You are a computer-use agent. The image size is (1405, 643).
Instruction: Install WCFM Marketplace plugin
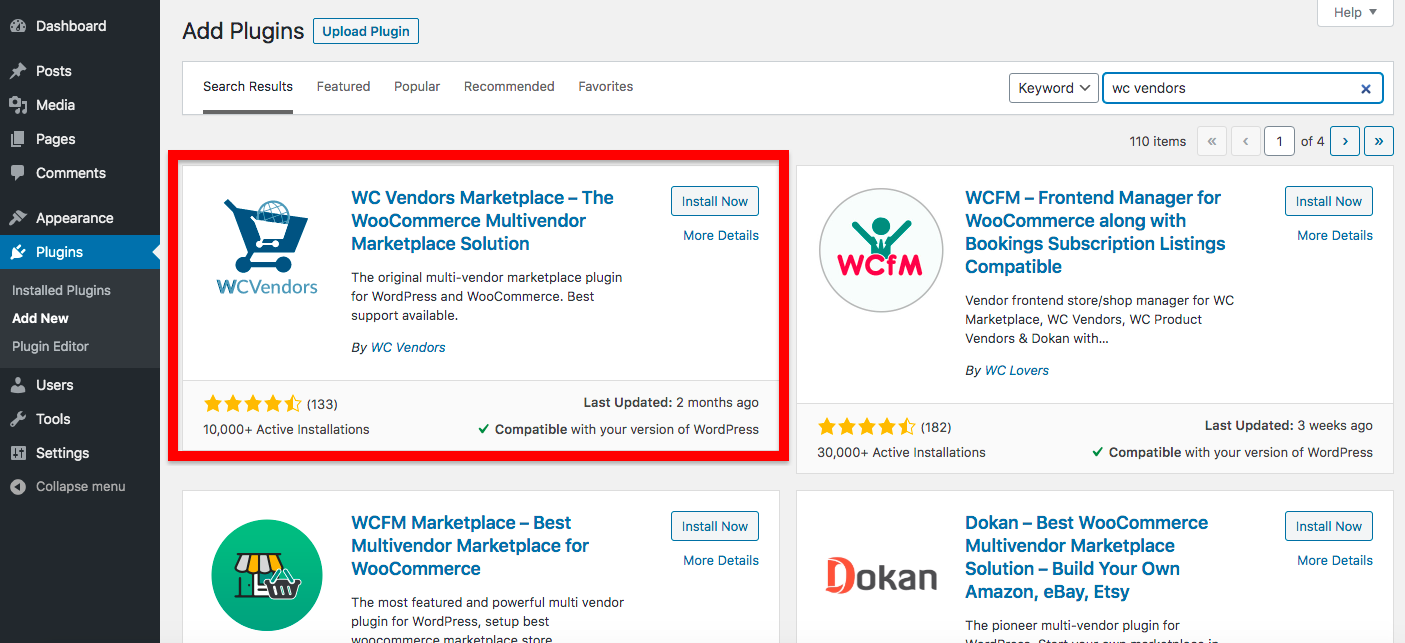[x=715, y=526]
